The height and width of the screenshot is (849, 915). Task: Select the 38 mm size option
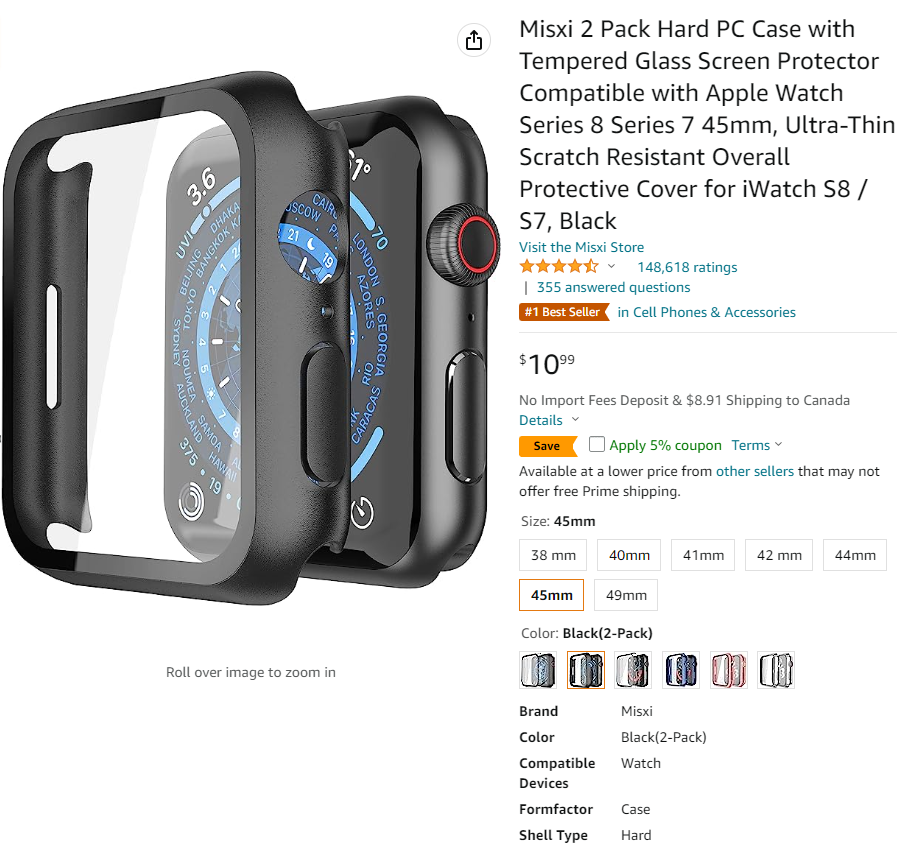pyautogui.click(x=553, y=555)
